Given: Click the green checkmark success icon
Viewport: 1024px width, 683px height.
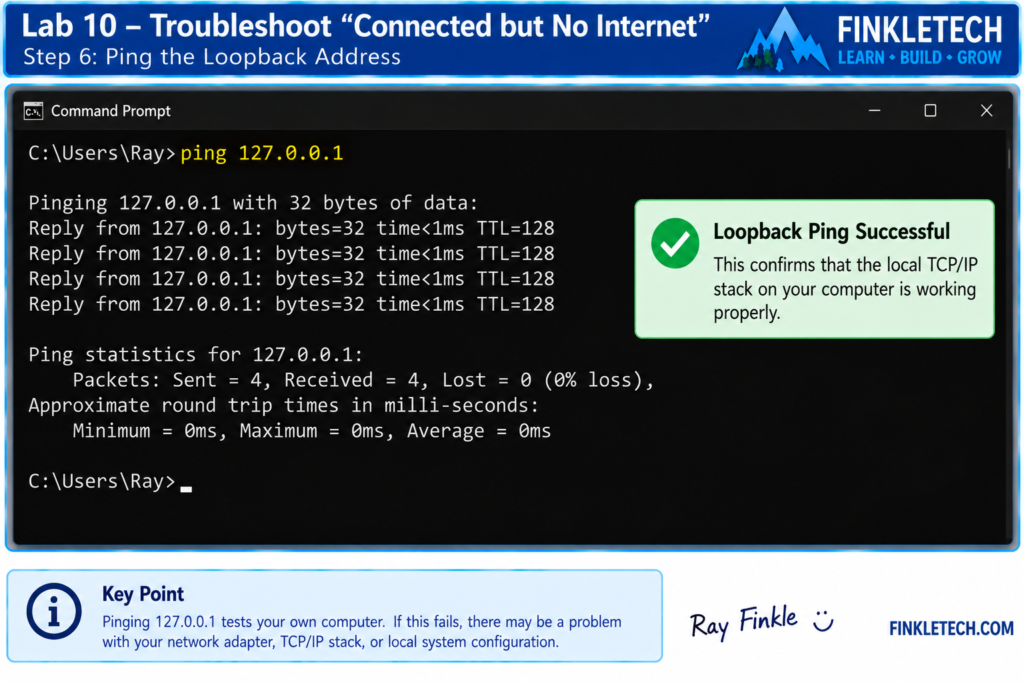Looking at the screenshot, I should click(675, 244).
